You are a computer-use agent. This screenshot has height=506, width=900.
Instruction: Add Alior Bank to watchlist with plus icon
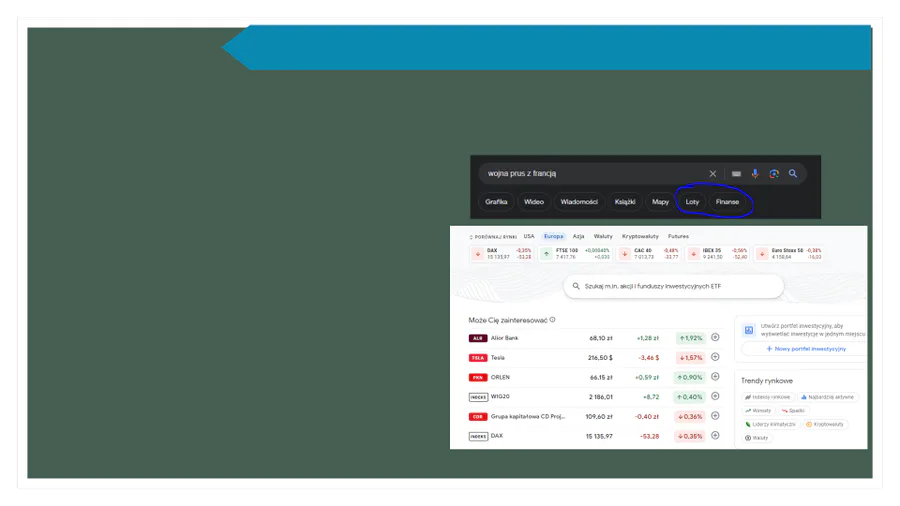coord(715,338)
